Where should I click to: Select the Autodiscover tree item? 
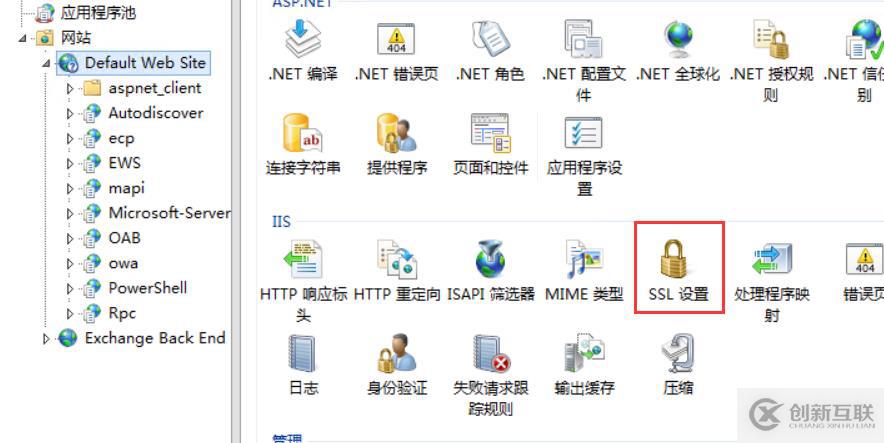(156, 113)
